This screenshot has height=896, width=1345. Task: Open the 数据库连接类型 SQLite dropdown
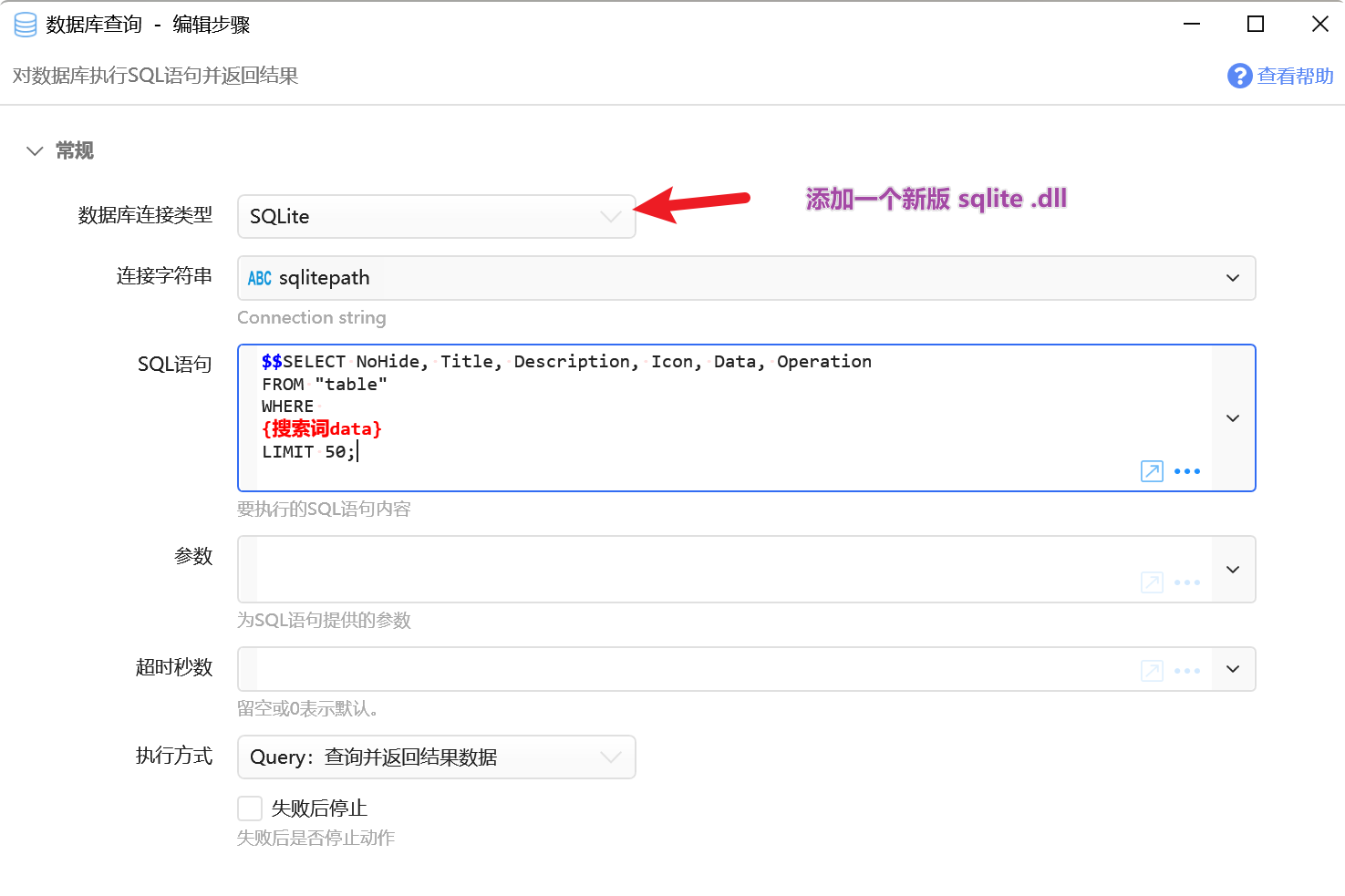[436, 217]
